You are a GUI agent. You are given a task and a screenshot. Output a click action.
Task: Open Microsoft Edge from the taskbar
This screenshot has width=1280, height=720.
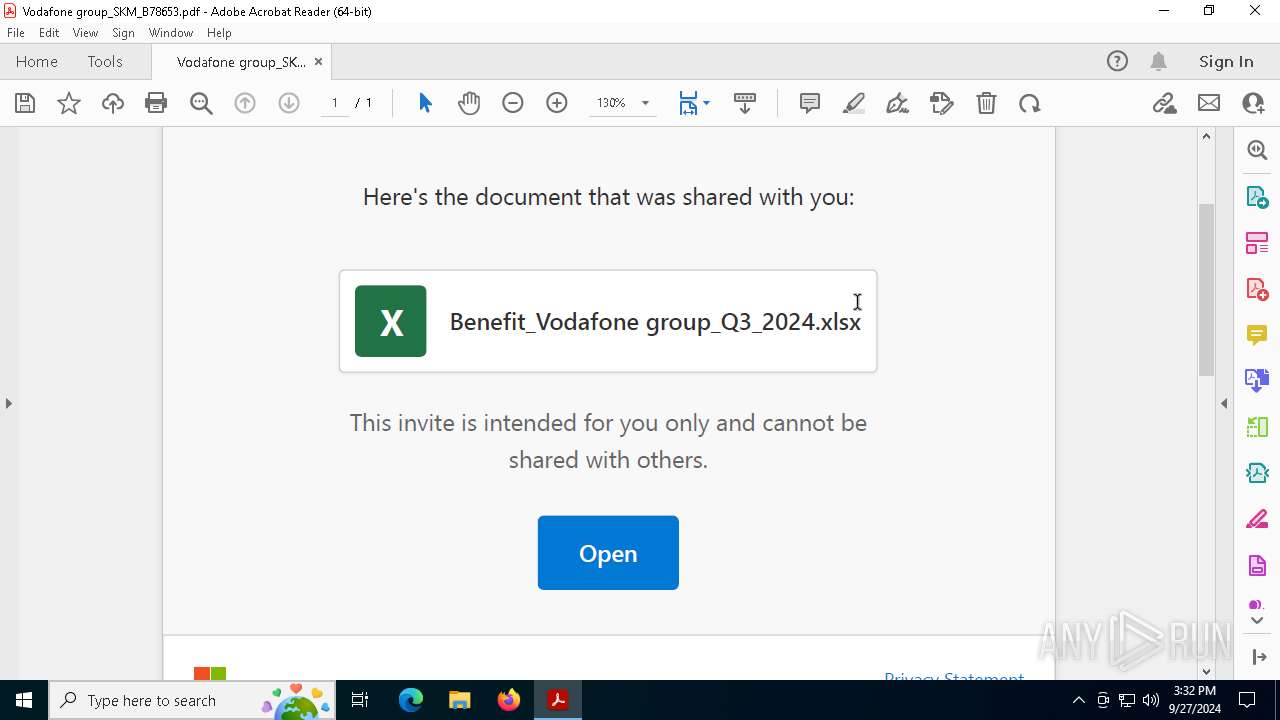[411, 700]
